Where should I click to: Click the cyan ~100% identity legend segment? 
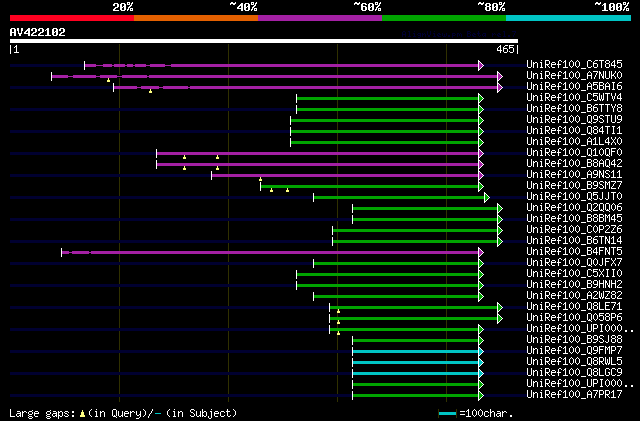point(569,18)
